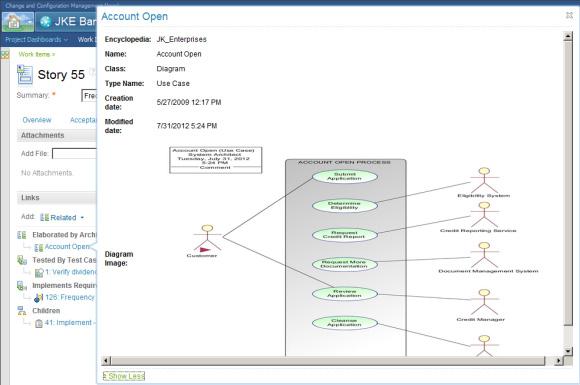This screenshot has width=580, height=385.
Task: Select the Submit Application use case oval
Action: coord(345,176)
